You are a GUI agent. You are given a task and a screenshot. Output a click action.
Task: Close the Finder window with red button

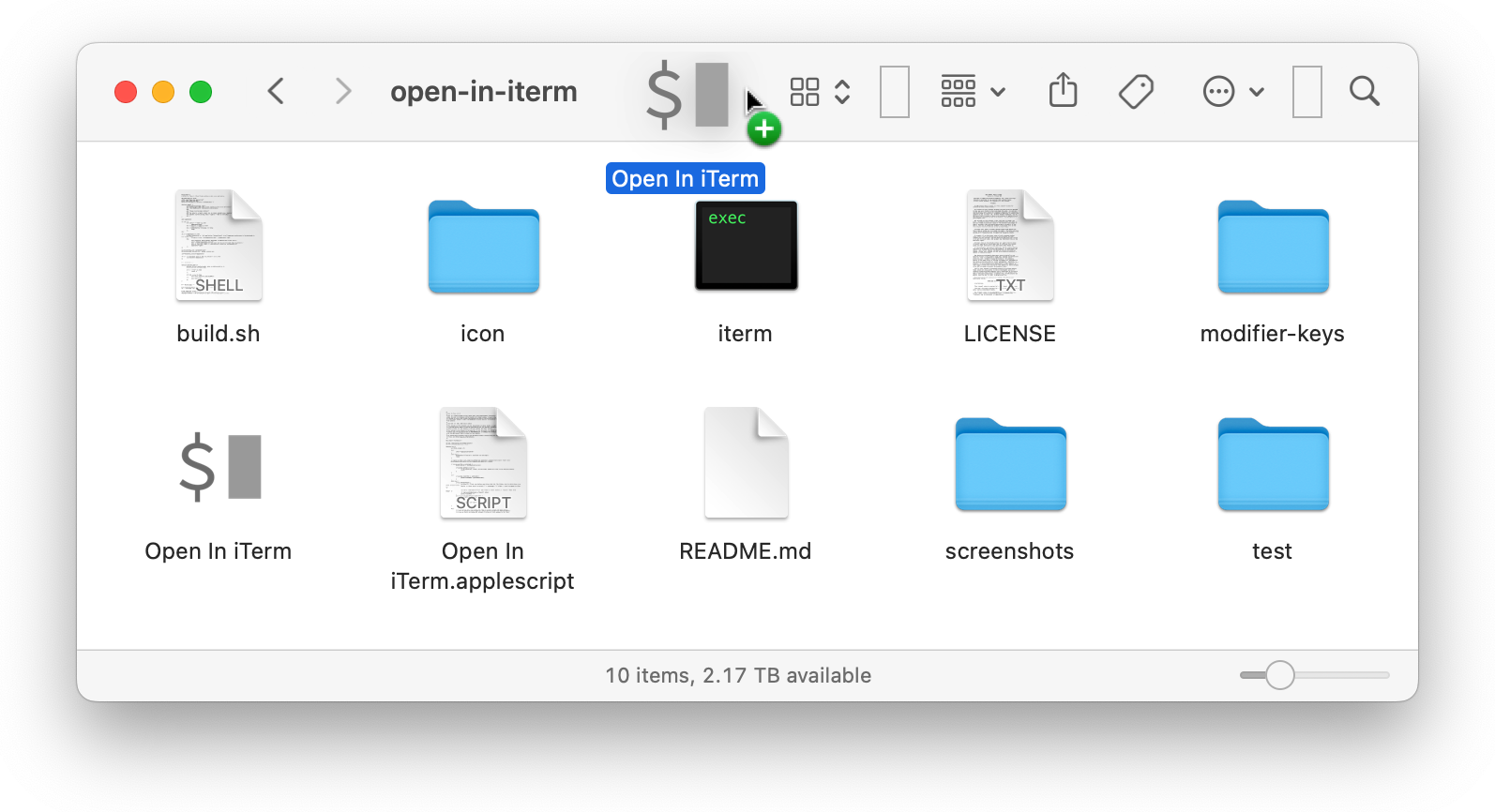tap(126, 92)
